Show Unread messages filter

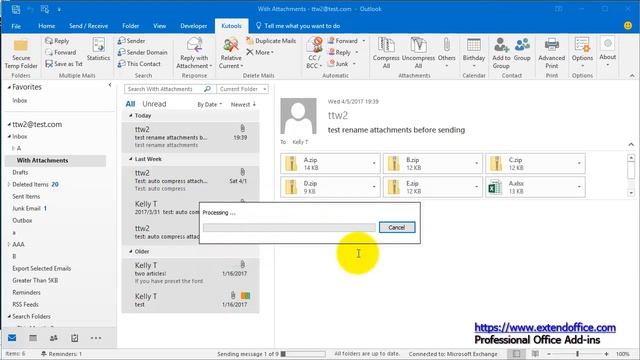154,104
